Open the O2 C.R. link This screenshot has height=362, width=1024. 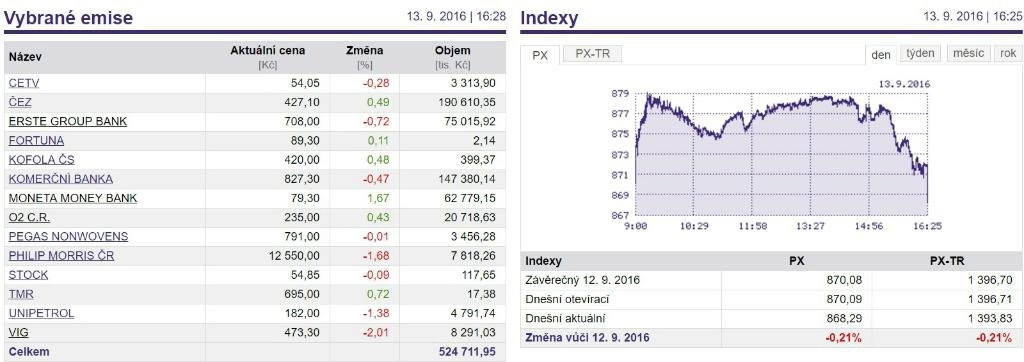29,217
